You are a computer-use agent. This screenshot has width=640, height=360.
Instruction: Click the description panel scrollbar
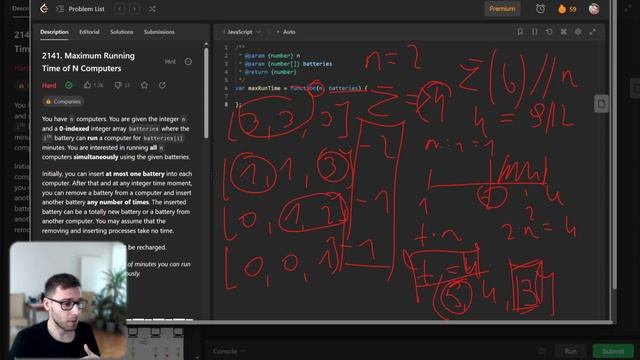tap(206, 93)
